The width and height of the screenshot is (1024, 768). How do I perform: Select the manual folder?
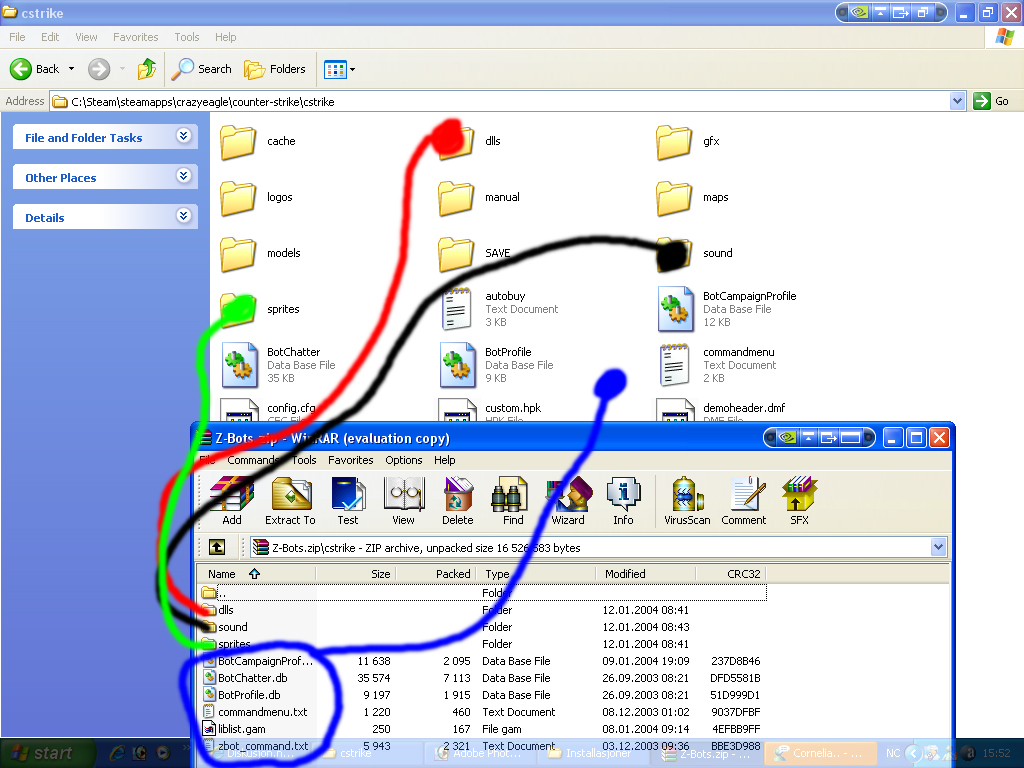[479, 197]
